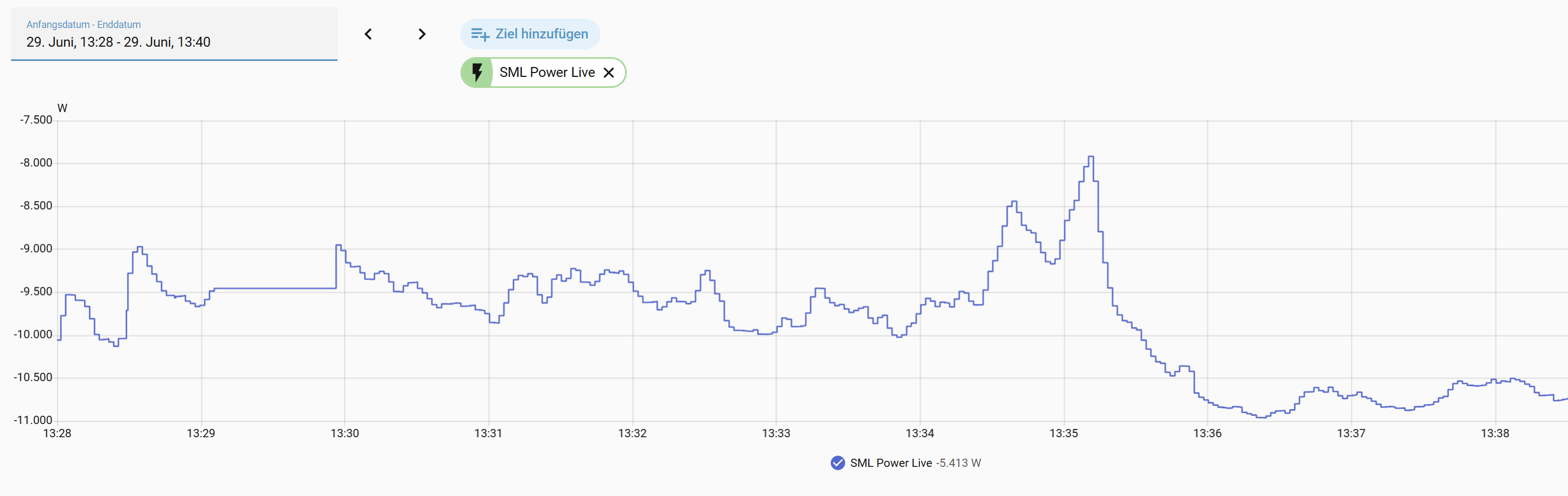Click the 13:30 time axis label
The image size is (1568, 496).
pos(345,433)
